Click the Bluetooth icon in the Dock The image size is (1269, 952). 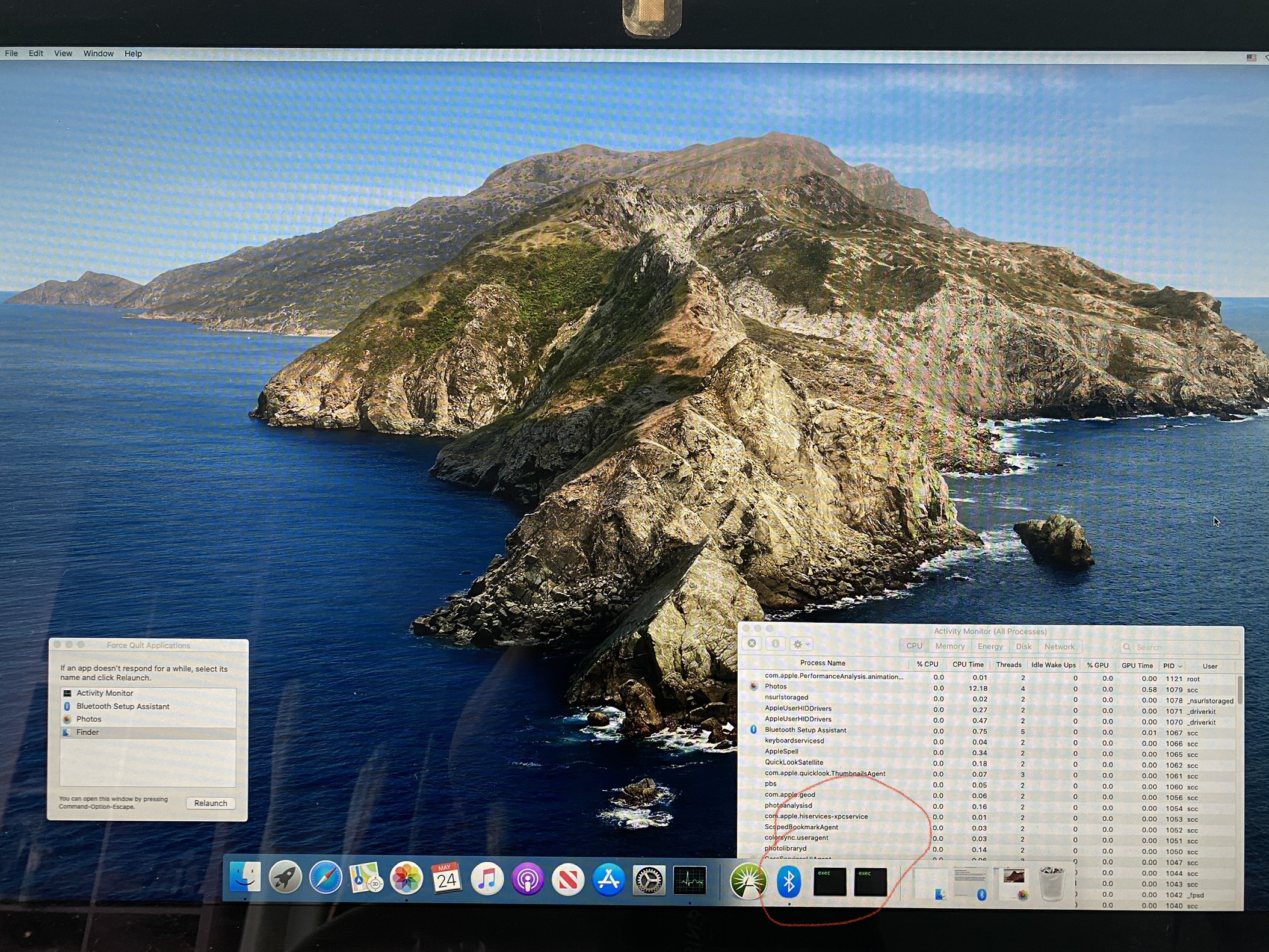pos(788,882)
